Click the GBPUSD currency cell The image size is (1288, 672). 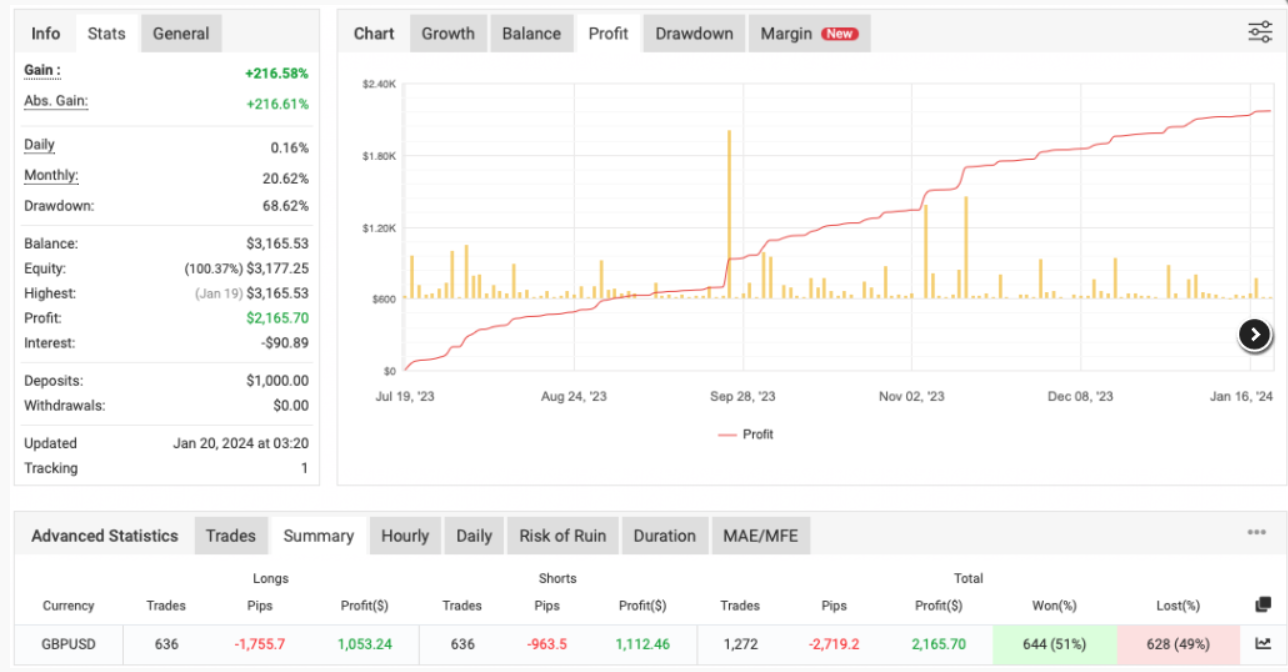[69, 644]
